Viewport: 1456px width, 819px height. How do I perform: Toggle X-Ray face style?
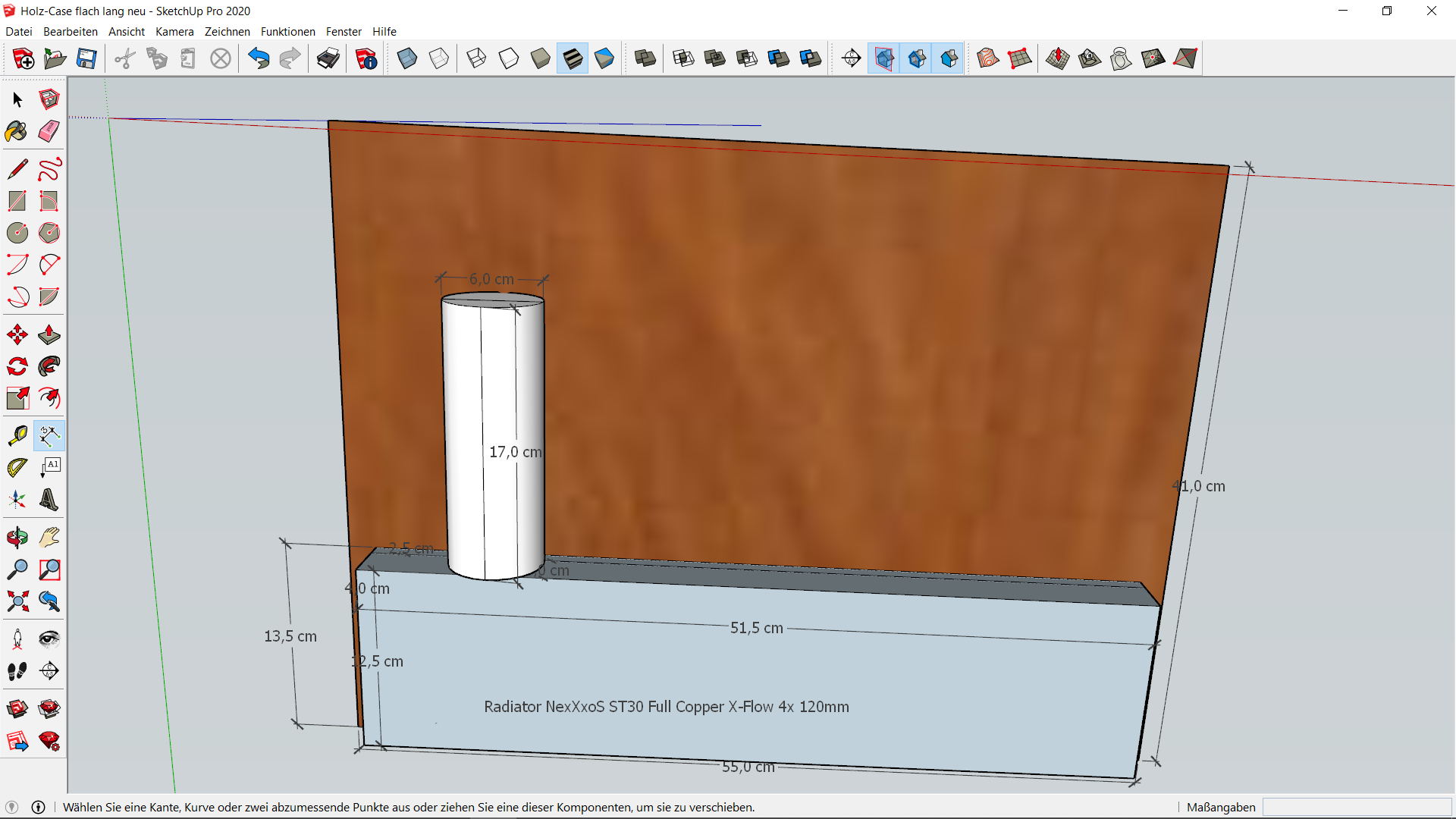(x=407, y=58)
